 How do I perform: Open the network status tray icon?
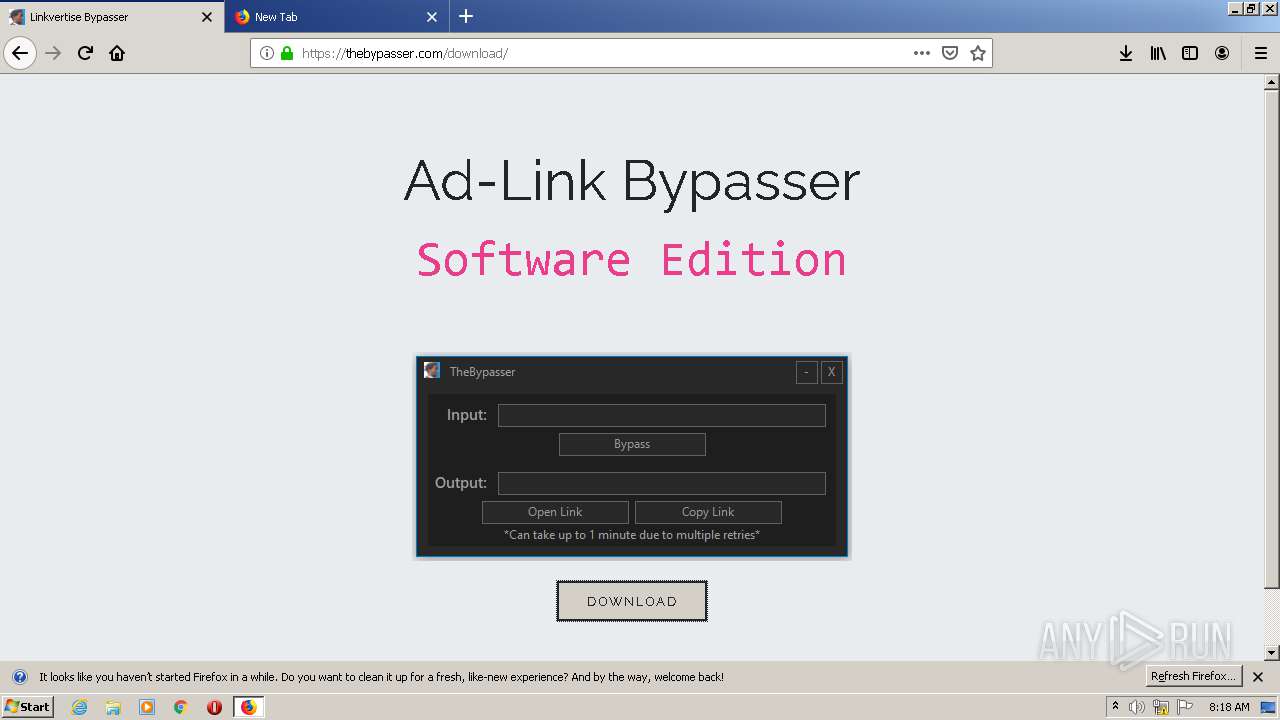click(x=1161, y=707)
